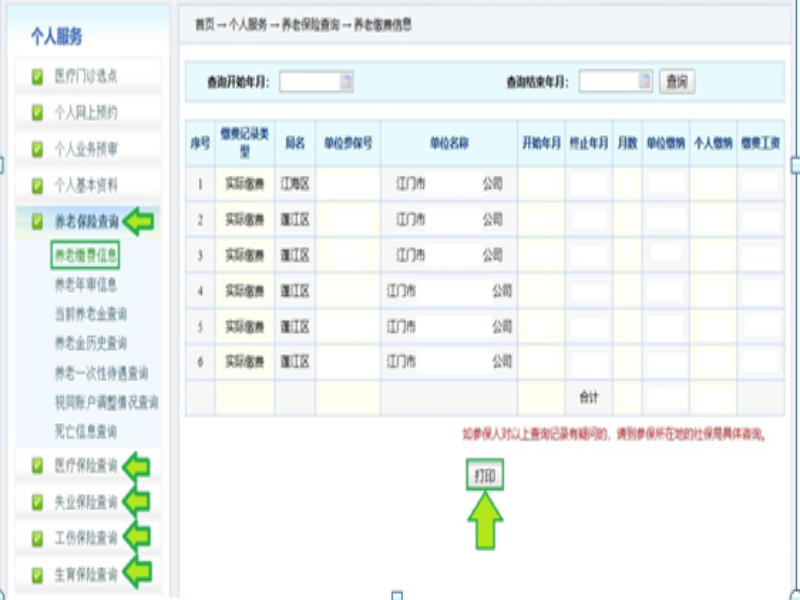Viewport: 800px width, 600px height.
Task: Select 视同账户调整情况查询 submenu item
Action: point(107,403)
